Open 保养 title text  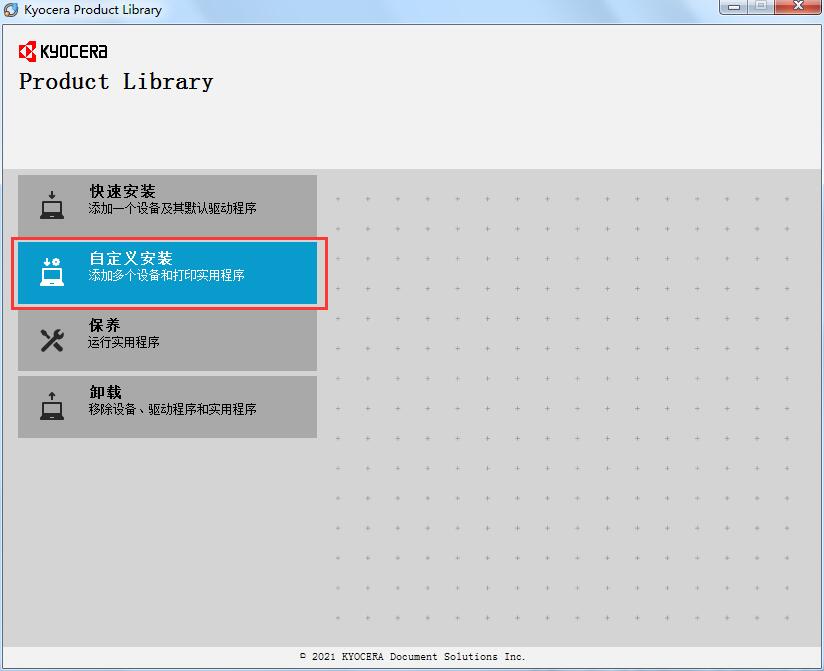[x=105, y=325]
